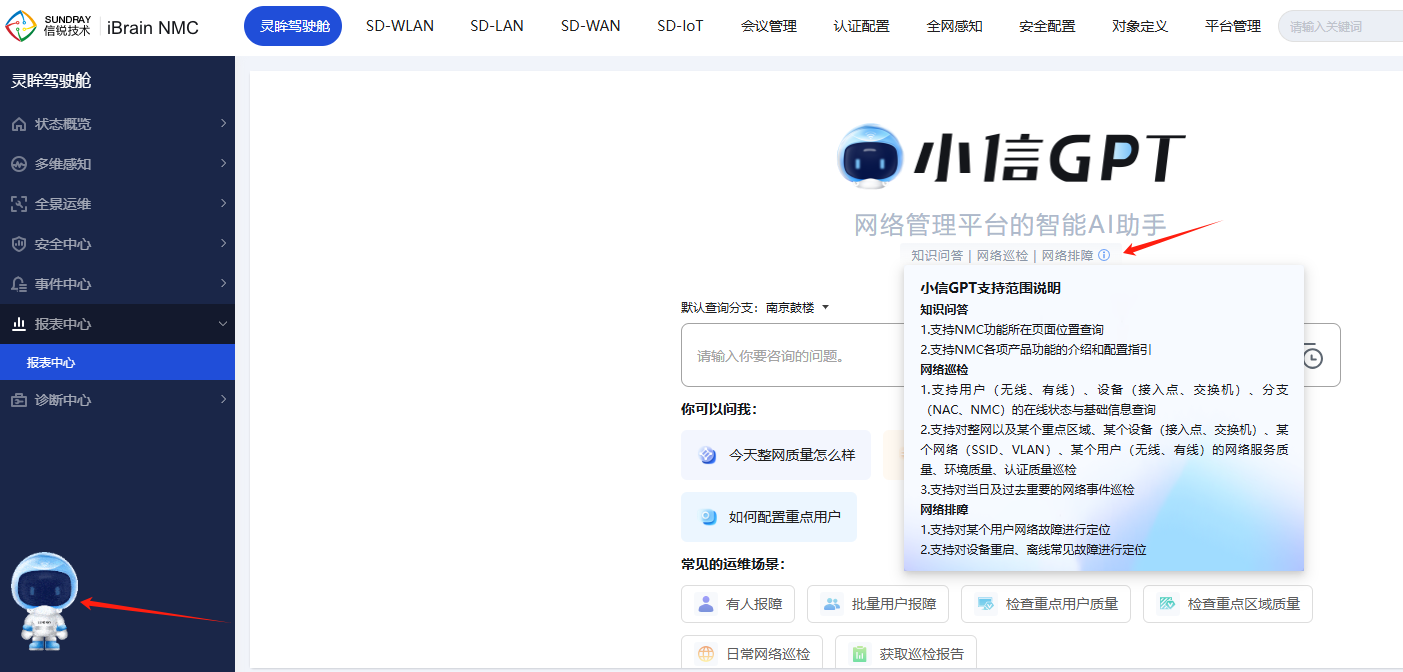The width and height of the screenshot is (1403, 672).
Task: Focus the top keyword search box
Action: [1340, 26]
